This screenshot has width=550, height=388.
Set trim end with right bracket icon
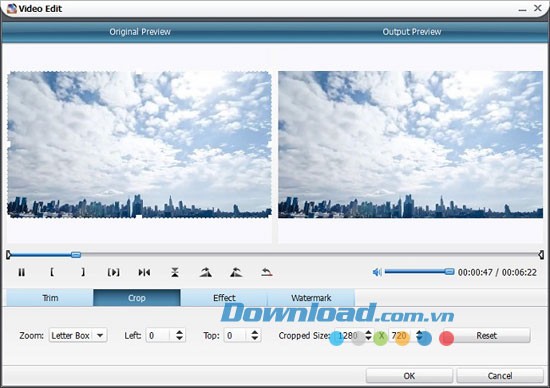click(83, 272)
